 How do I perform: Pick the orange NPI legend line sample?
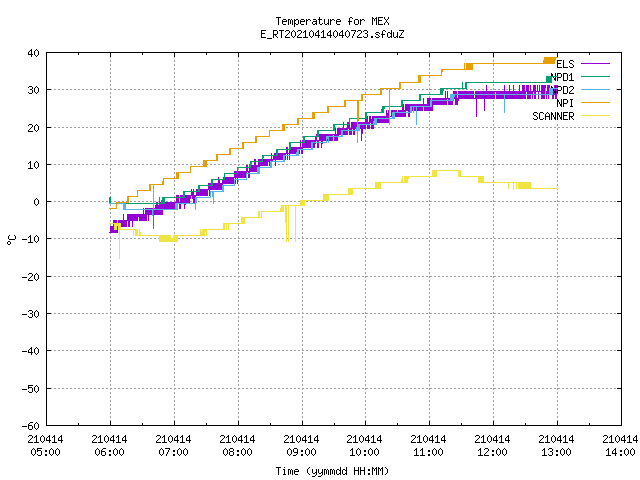tap(595, 103)
